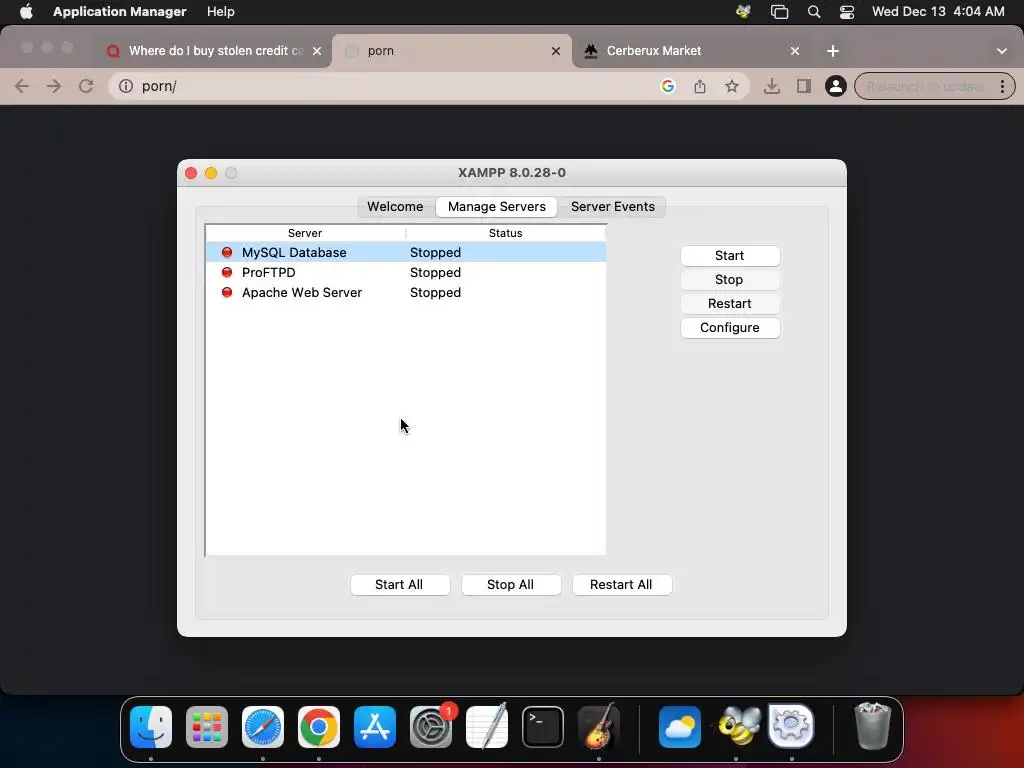The image size is (1024, 768).
Task: Open GarageBand from the Dock
Action: pos(599,727)
